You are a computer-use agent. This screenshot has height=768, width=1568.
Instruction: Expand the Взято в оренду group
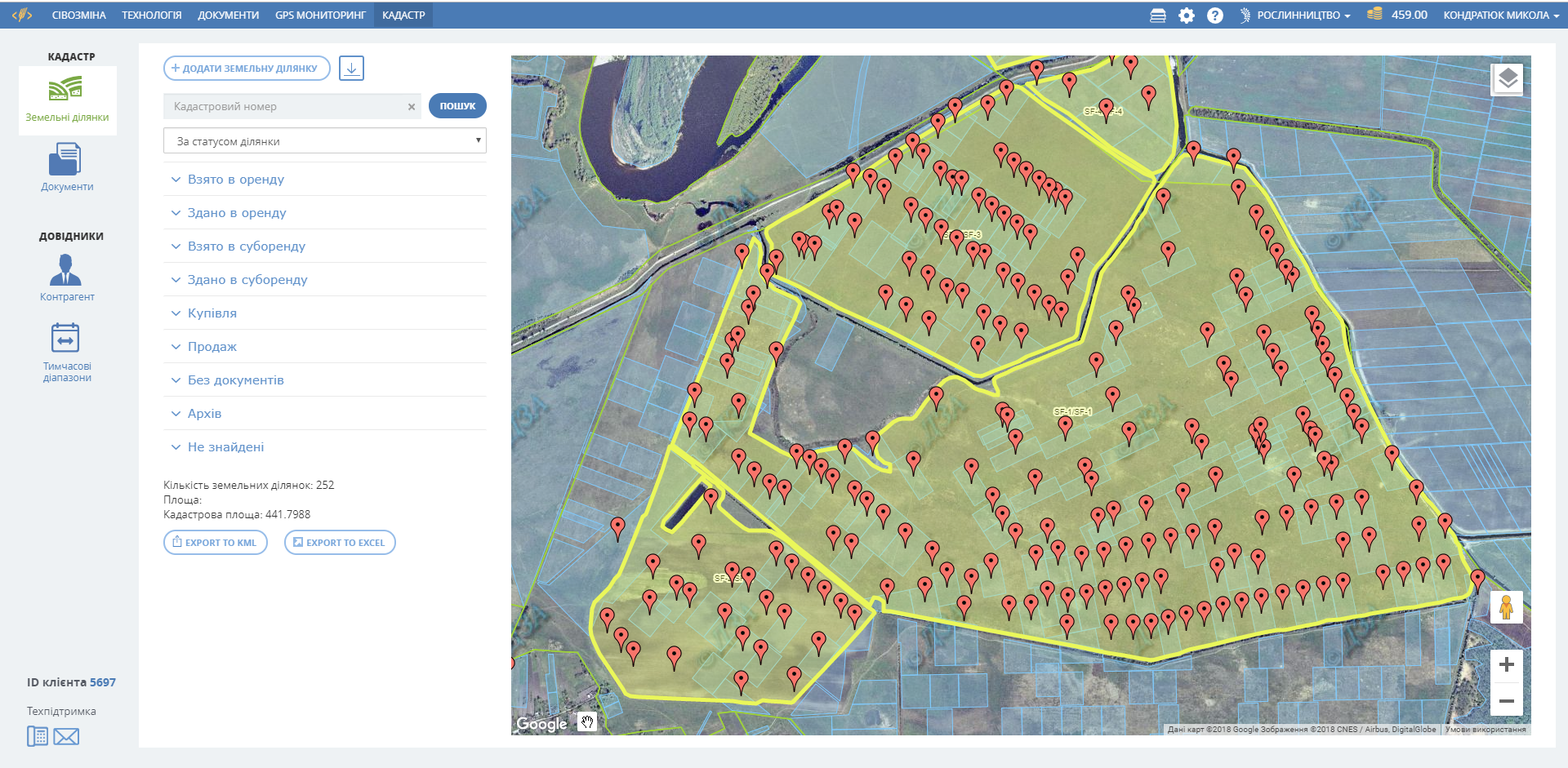click(236, 180)
